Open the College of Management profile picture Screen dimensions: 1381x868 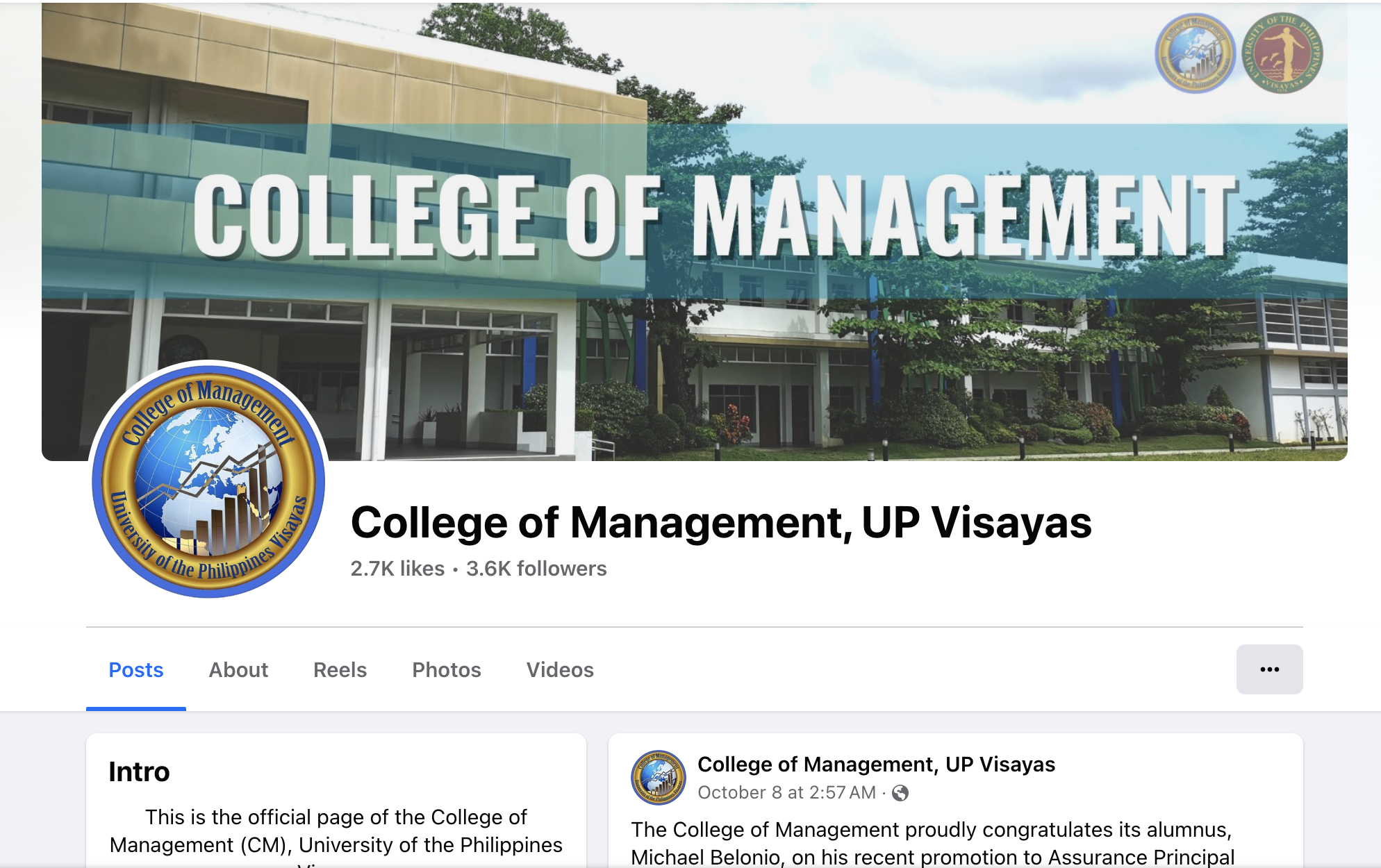208,480
